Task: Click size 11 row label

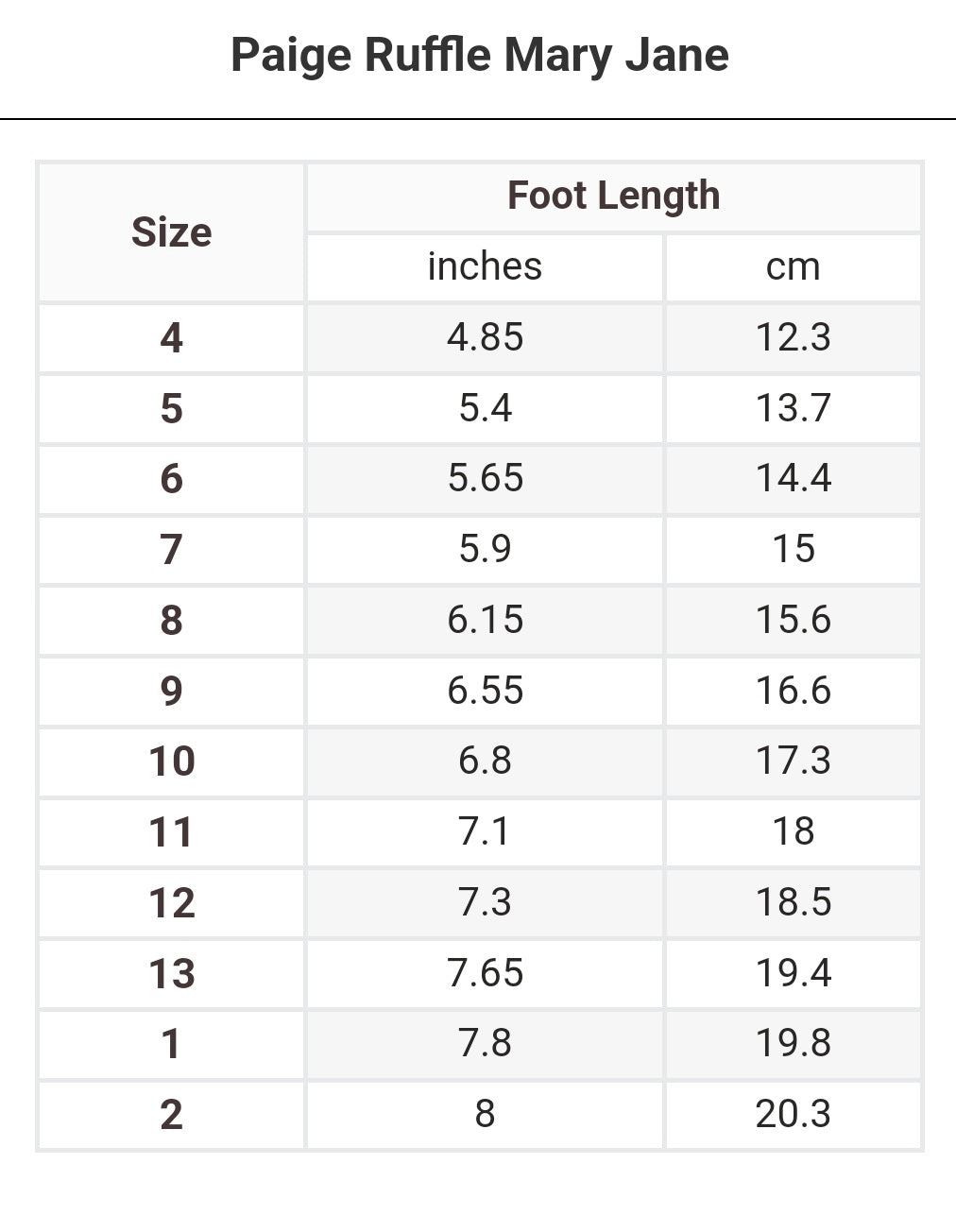Action: tap(171, 831)
